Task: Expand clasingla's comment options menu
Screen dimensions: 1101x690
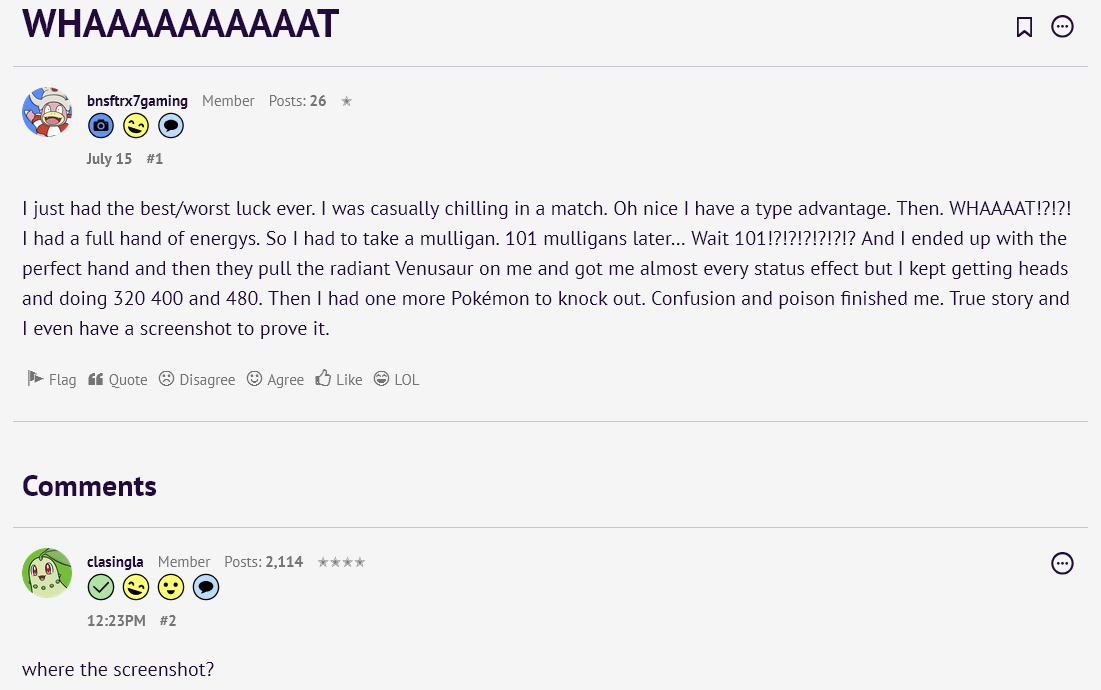Action: pos(1062,564)
